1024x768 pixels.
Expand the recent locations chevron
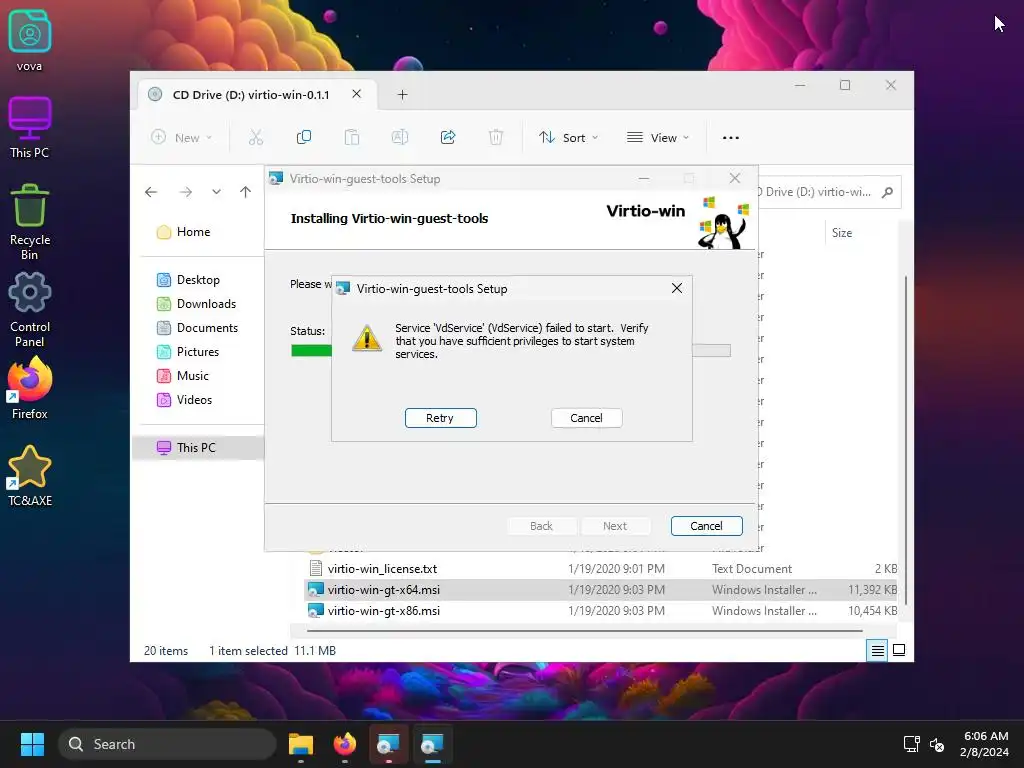[216, 192]
